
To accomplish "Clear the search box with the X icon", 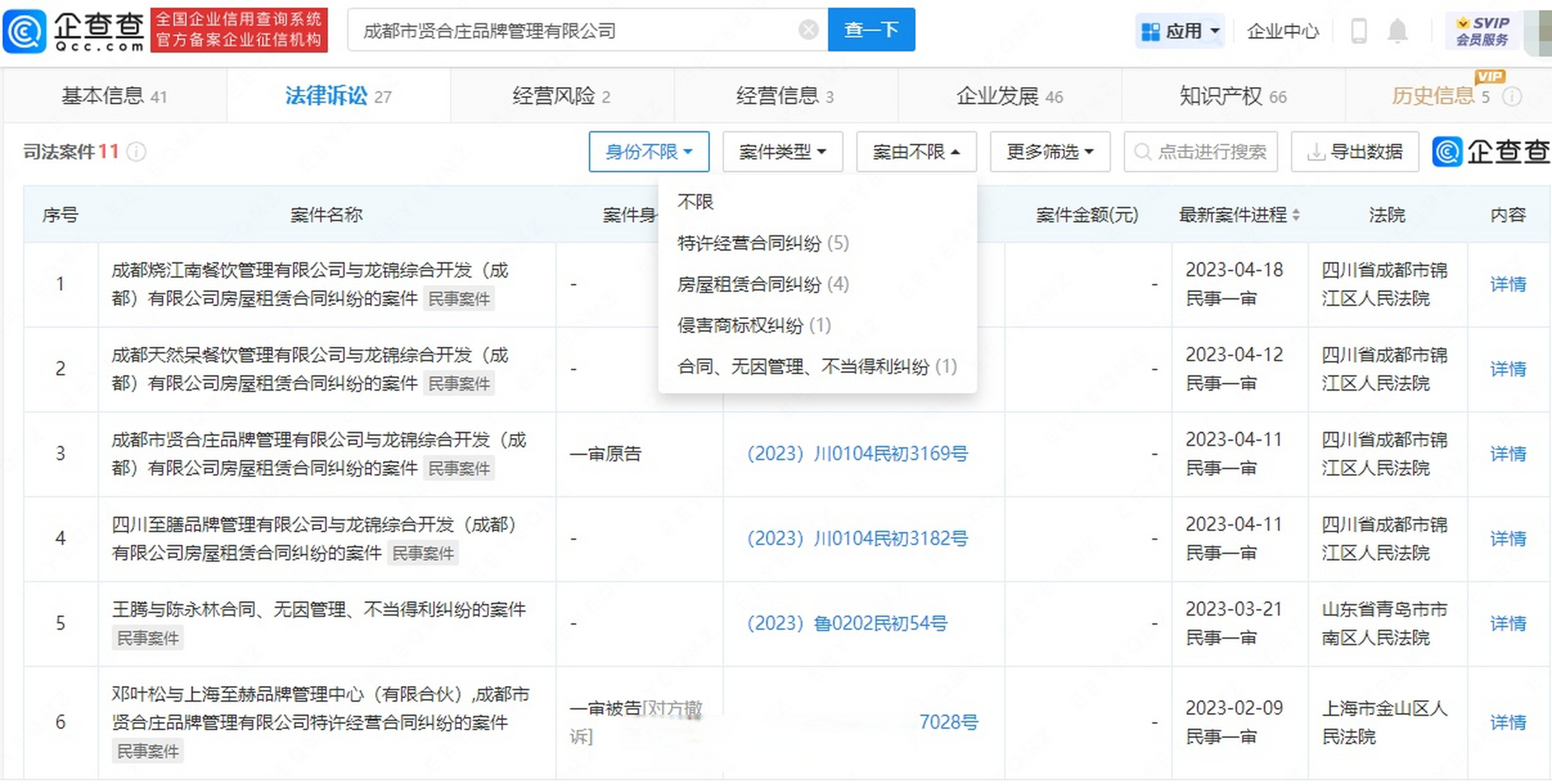I will coord(809,29).
